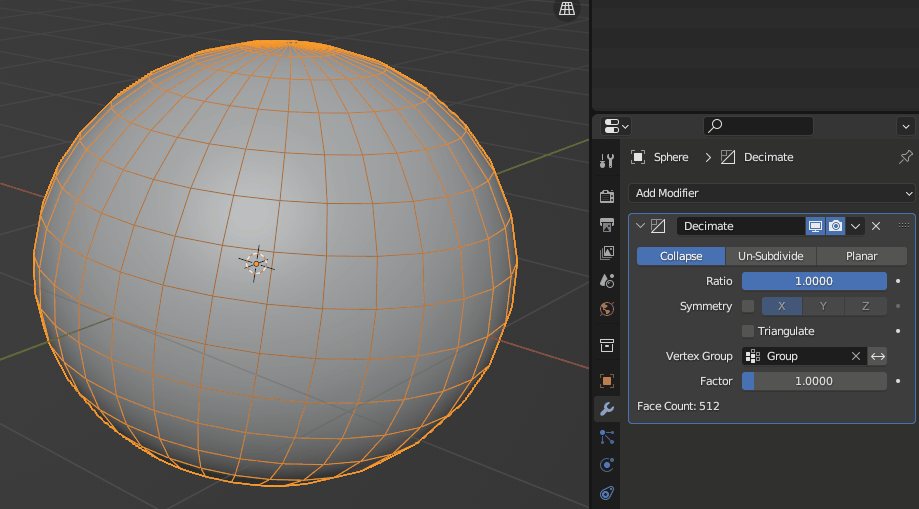
Task: Open the Render properties tab
Action: (x=606, y=196)
